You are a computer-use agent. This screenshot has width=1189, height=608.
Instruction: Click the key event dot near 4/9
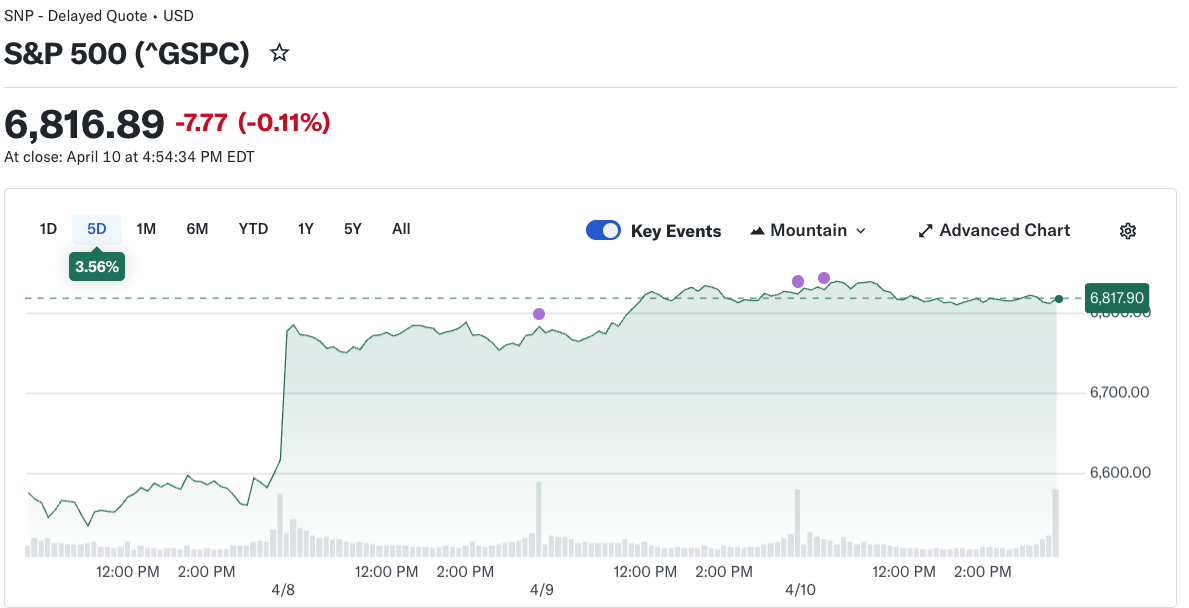[x=539, y=314]
